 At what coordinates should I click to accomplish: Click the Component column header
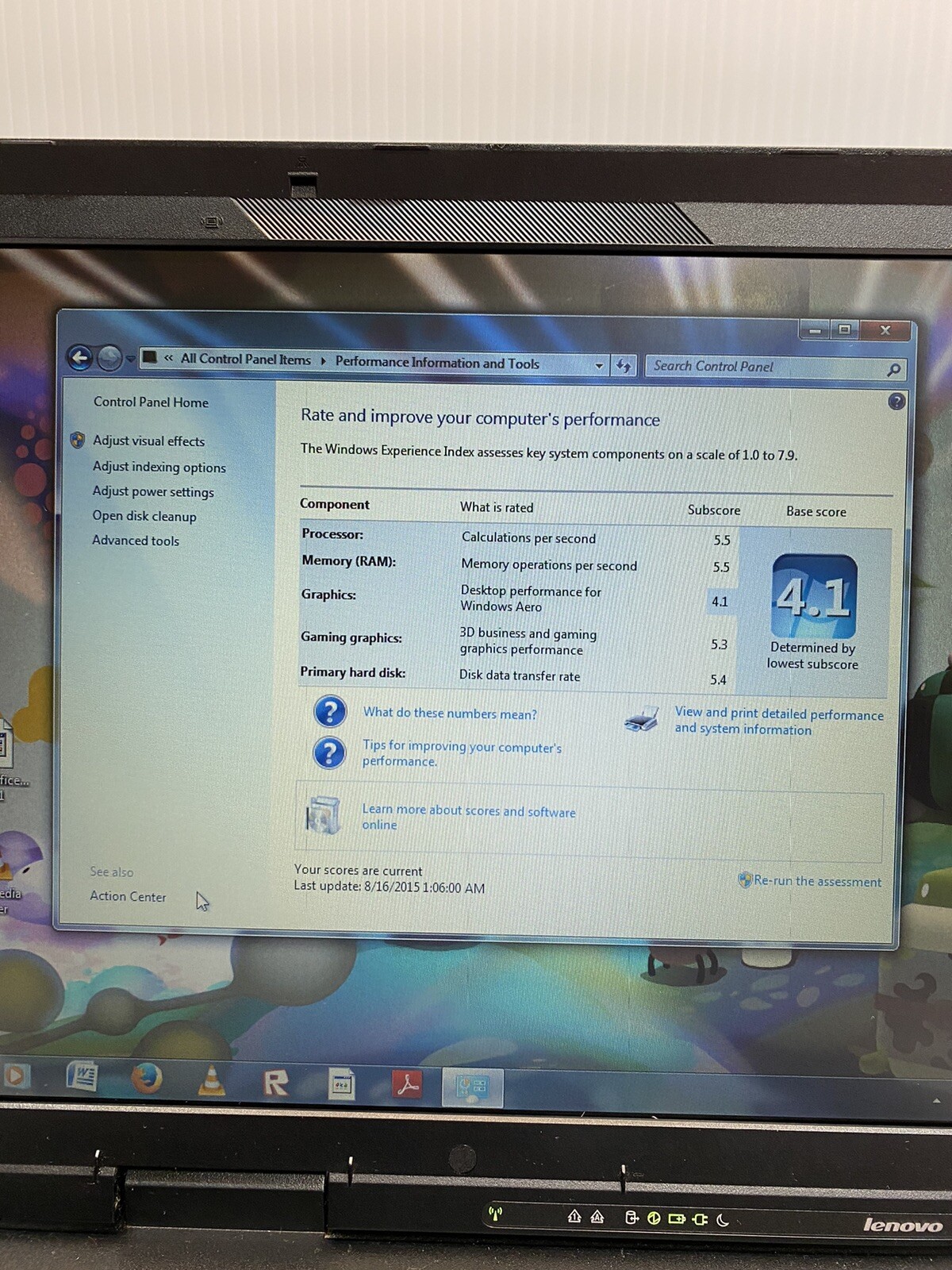pyautogui.click(x=335, y=504)
